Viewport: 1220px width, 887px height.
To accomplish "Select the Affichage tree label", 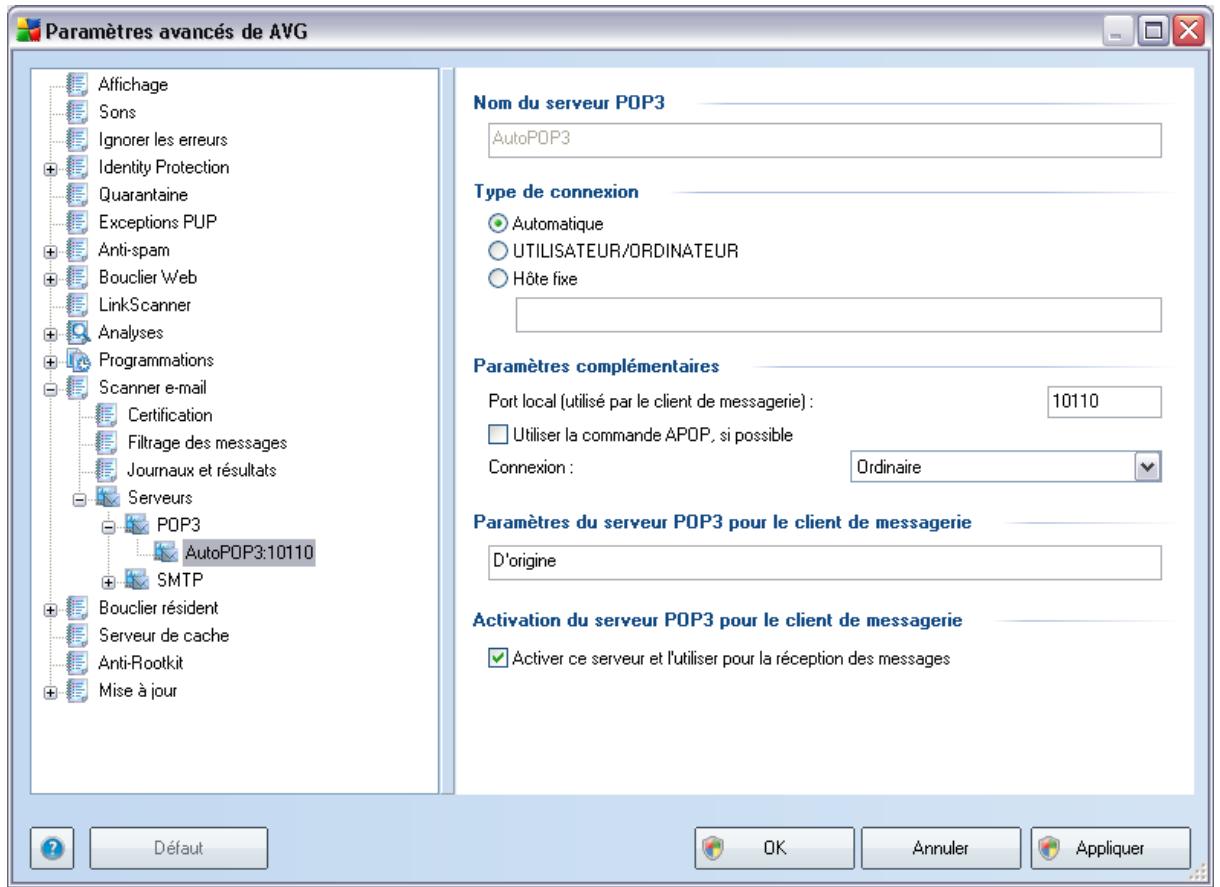I will pyautogui.click(x=133, y=85).
